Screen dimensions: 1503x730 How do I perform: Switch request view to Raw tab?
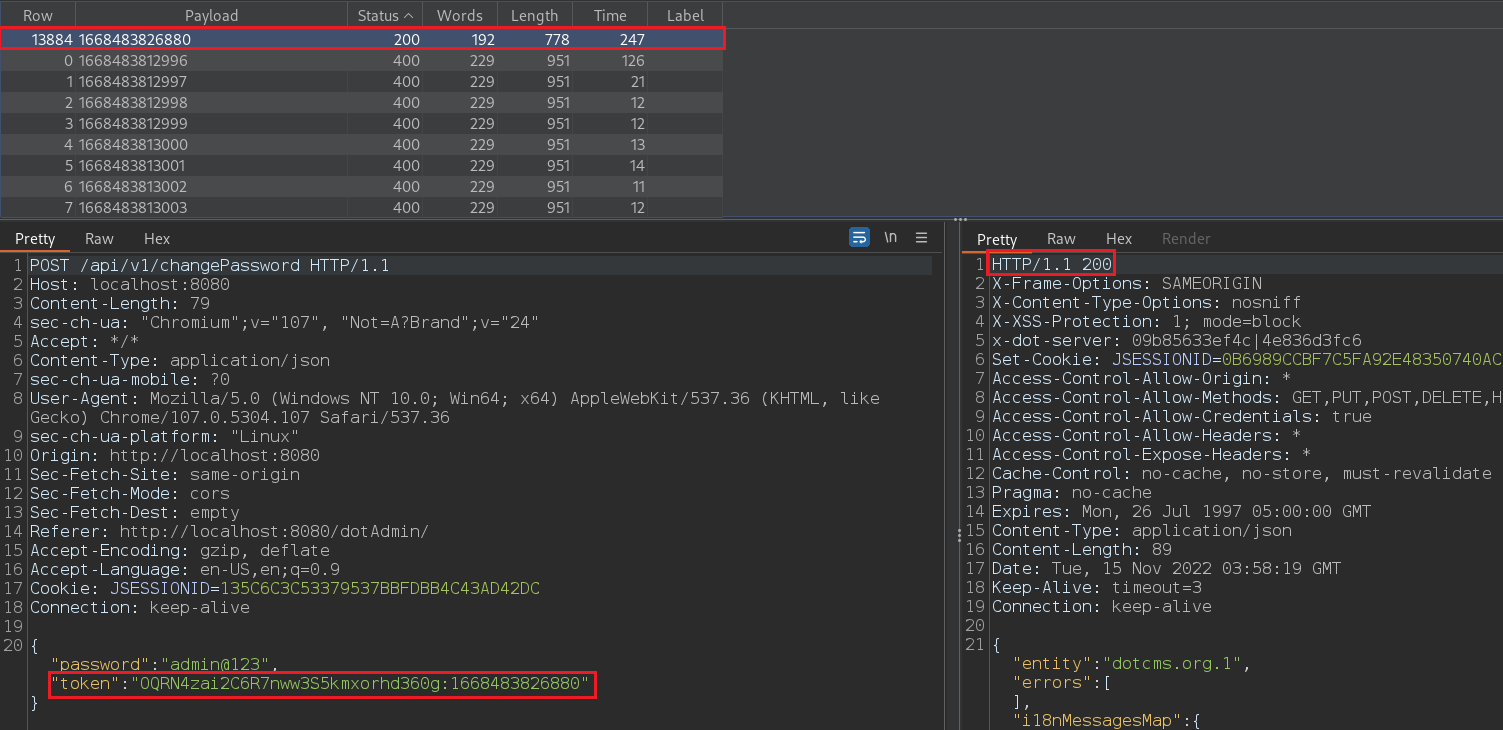99,239
